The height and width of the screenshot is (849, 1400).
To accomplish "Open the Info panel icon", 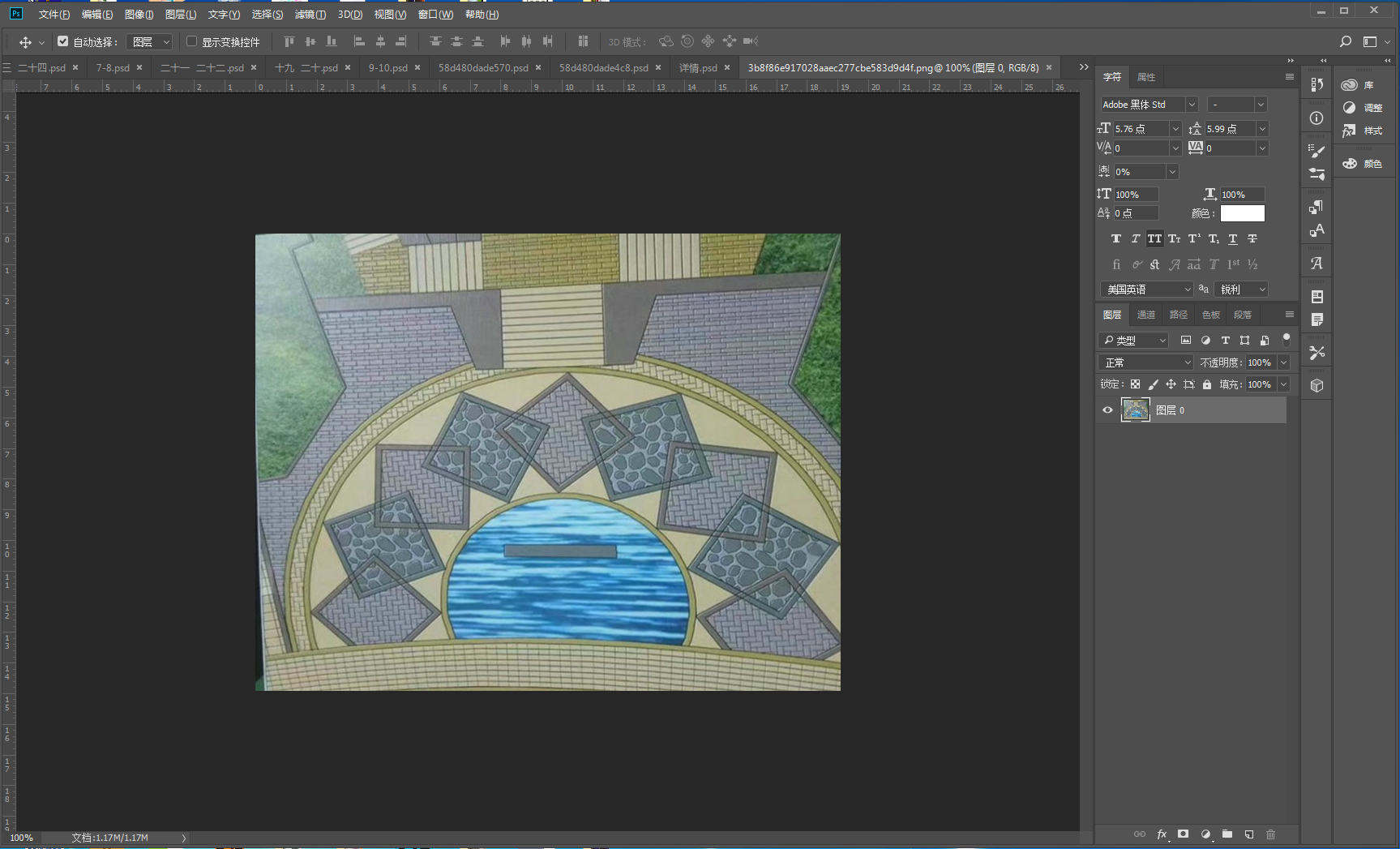I will (x=1317, y=118).
